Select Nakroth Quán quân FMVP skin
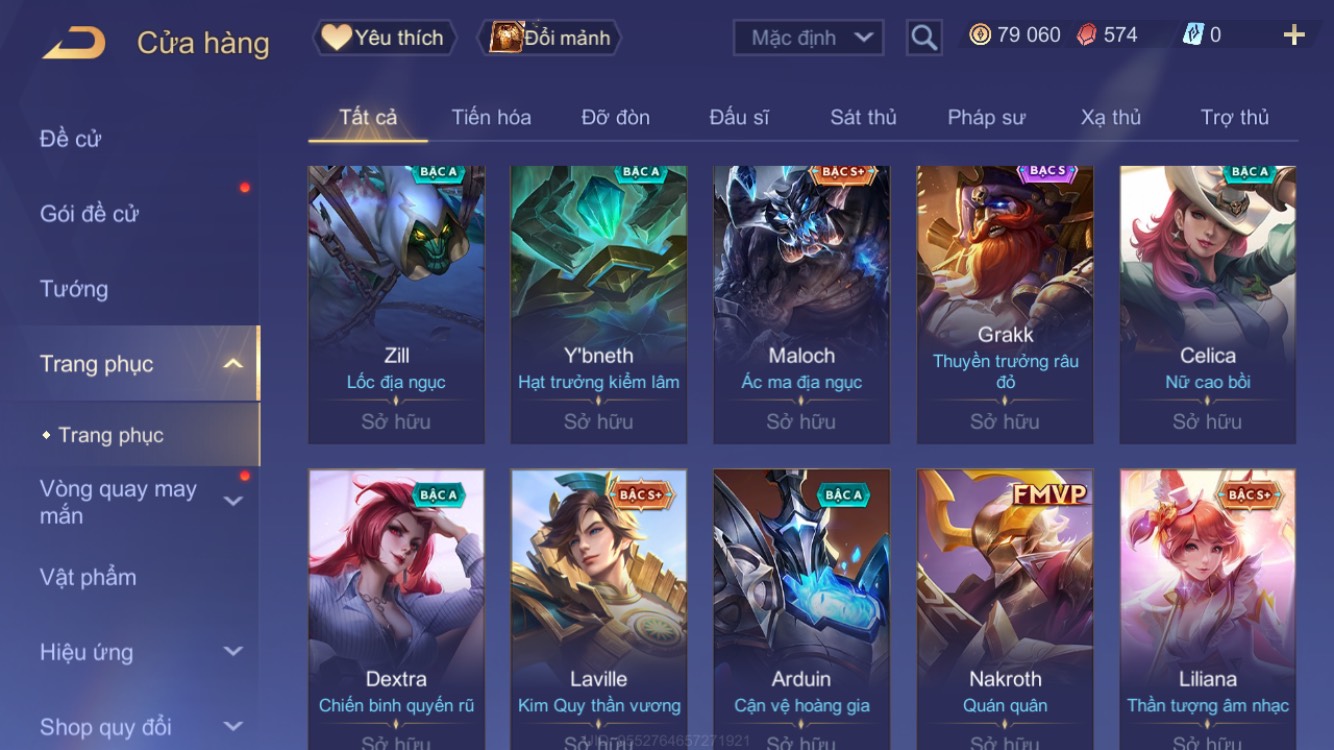The width and height of the screenshot is (1334, 750). 1005,609
